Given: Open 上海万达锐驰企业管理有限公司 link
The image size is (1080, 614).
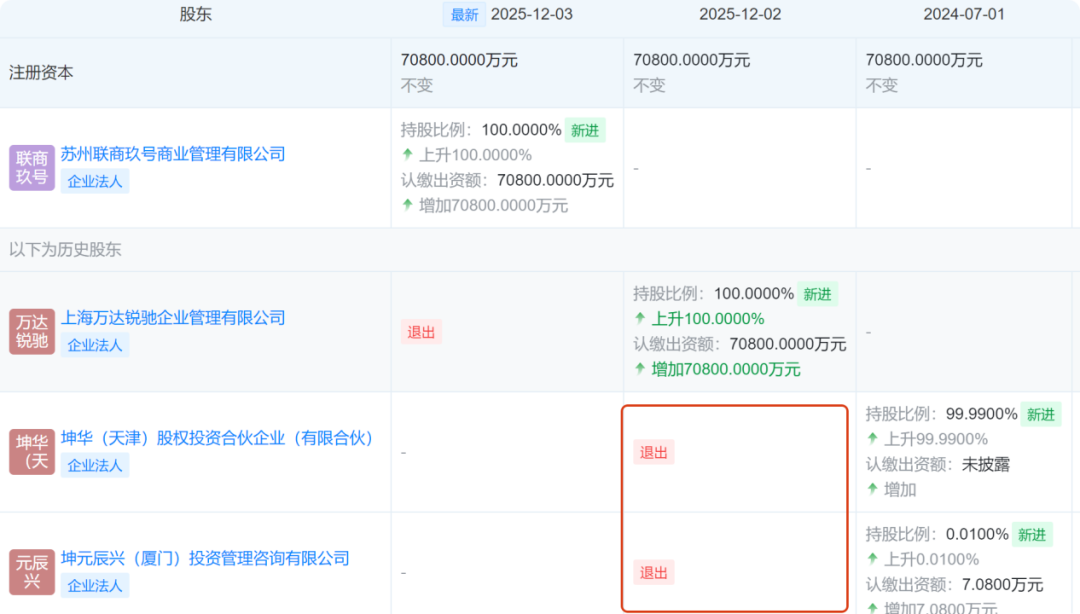Looking at the screenshot, I should pos(173,318).
